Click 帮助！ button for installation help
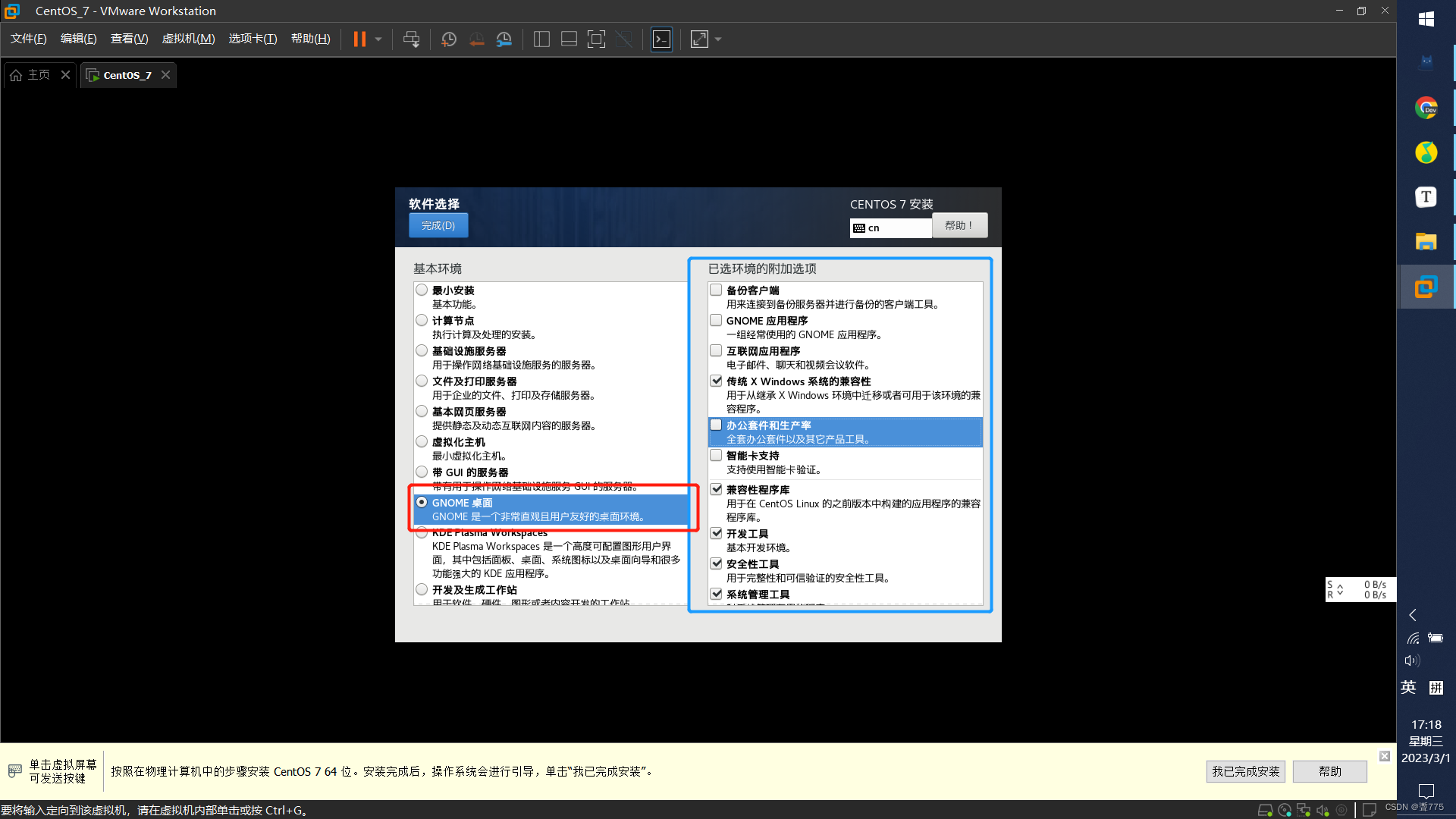Image resolution: width=1456 pixels, height=819 pixels. [959, 225]
